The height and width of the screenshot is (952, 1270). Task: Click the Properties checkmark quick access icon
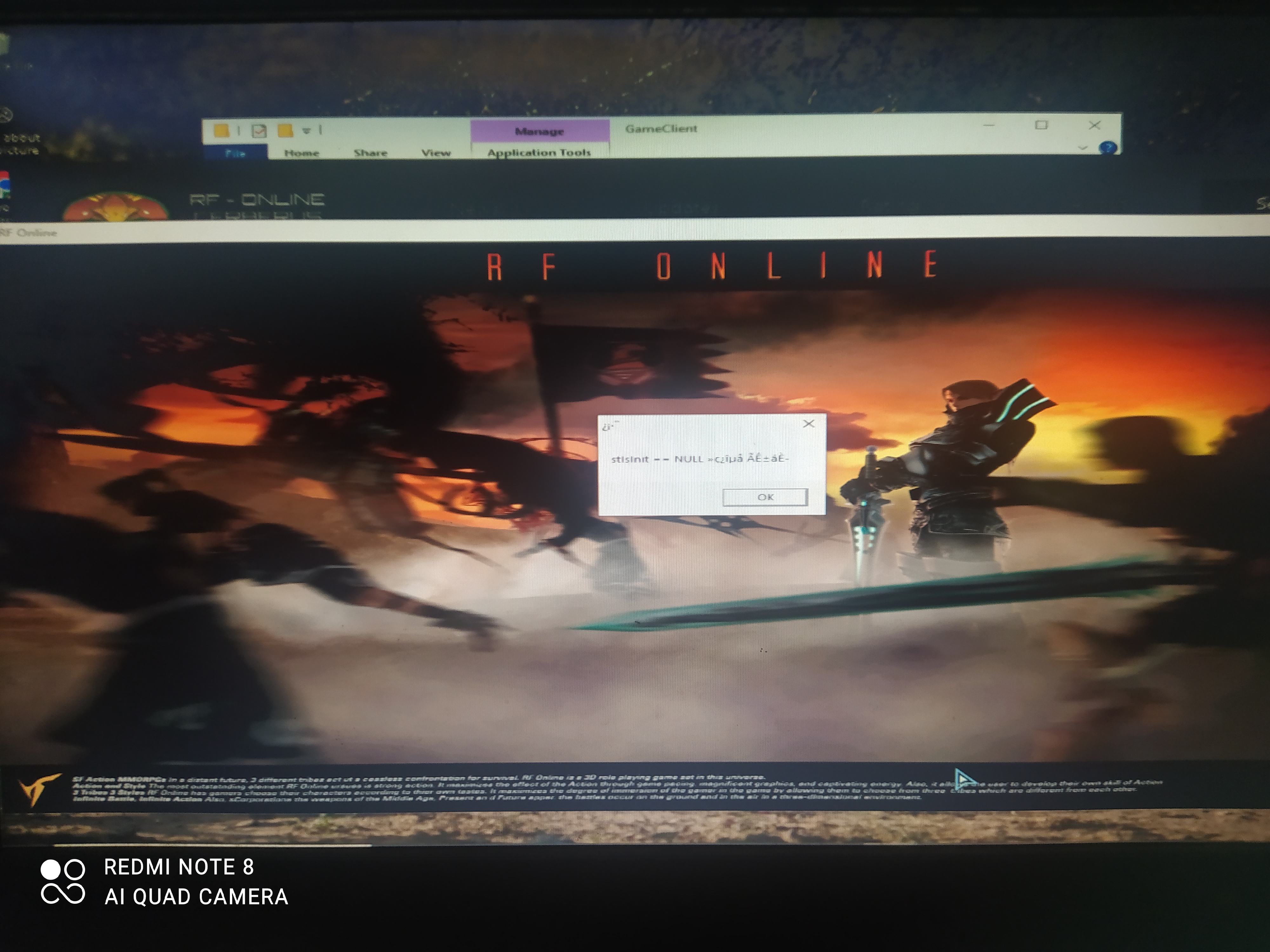[259, 131]
